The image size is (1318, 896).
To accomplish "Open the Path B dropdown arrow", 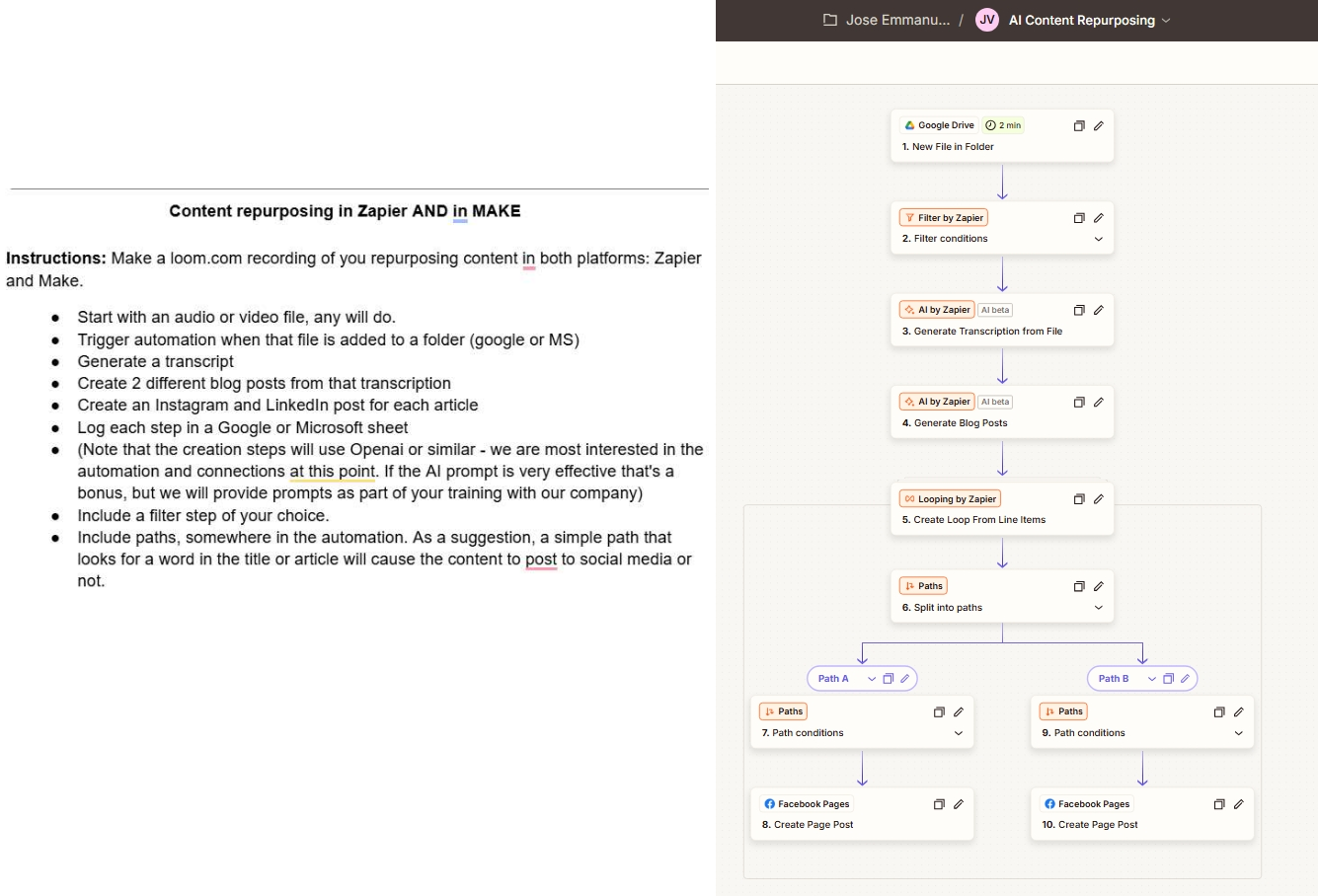I will tap(1152, 679).
